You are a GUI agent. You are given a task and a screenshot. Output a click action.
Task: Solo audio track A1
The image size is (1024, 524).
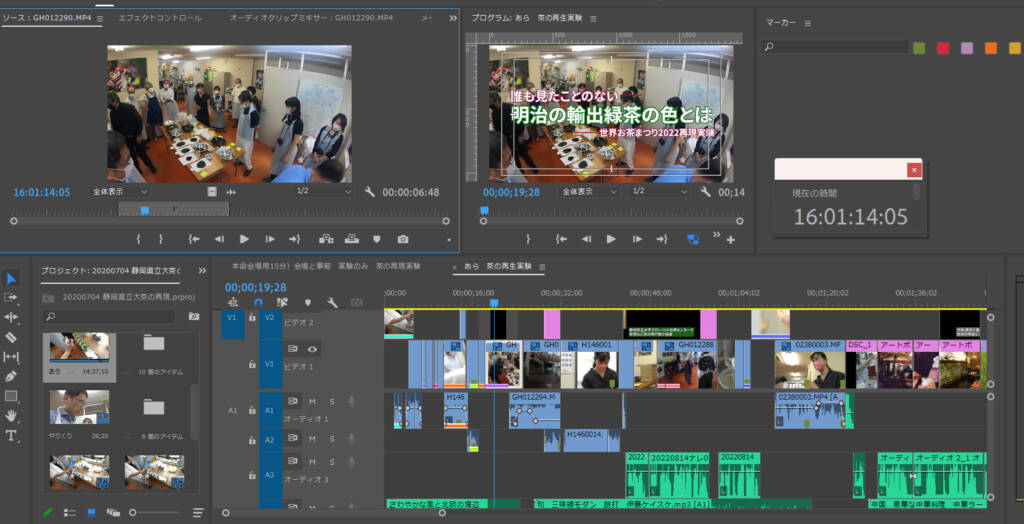click(x=332, y=401)
